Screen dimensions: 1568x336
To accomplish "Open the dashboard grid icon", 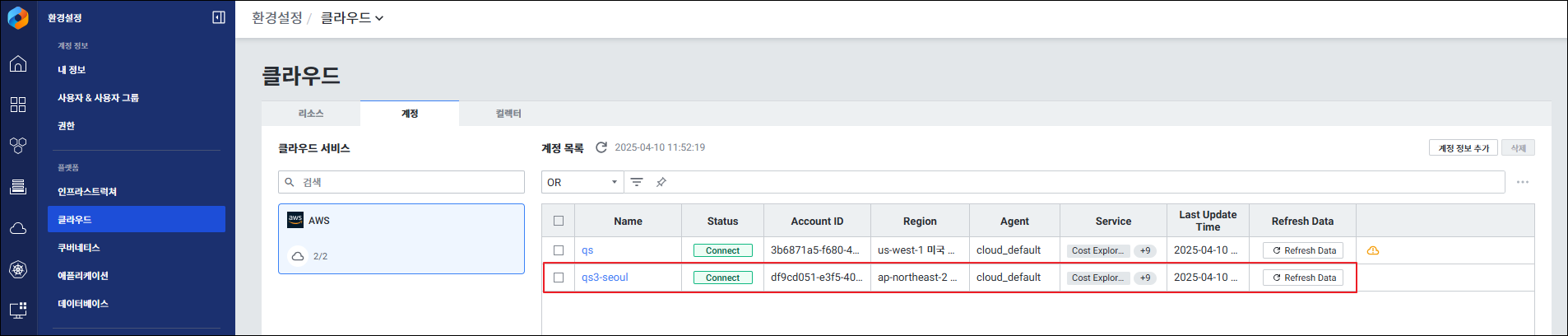I will [18, 105].
